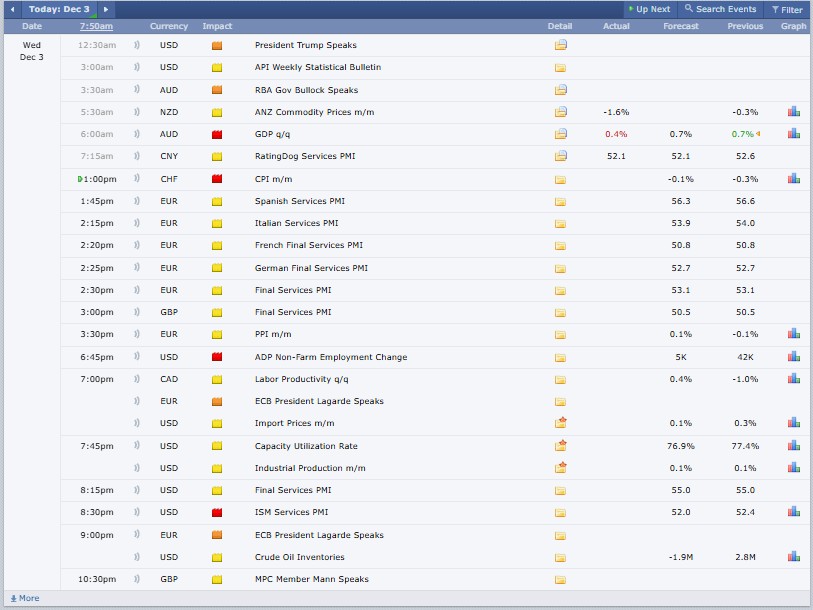Viewport: 813px width, 610px height.
Task: Open detail folder for President Trump Speaks
Action: coord(560,45)
